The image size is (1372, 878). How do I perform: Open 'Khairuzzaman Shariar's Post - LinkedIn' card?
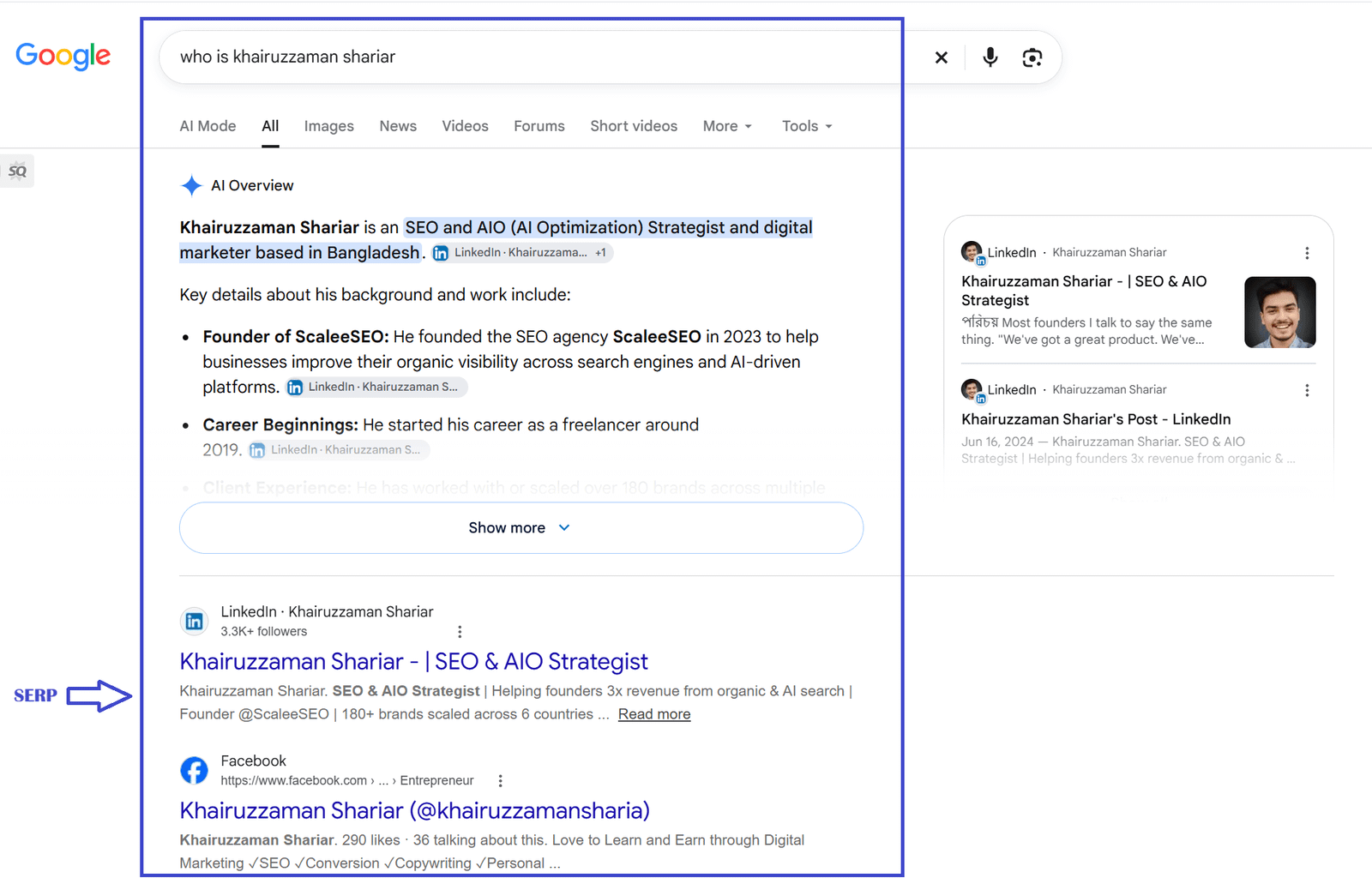(x=1096, y=419)
